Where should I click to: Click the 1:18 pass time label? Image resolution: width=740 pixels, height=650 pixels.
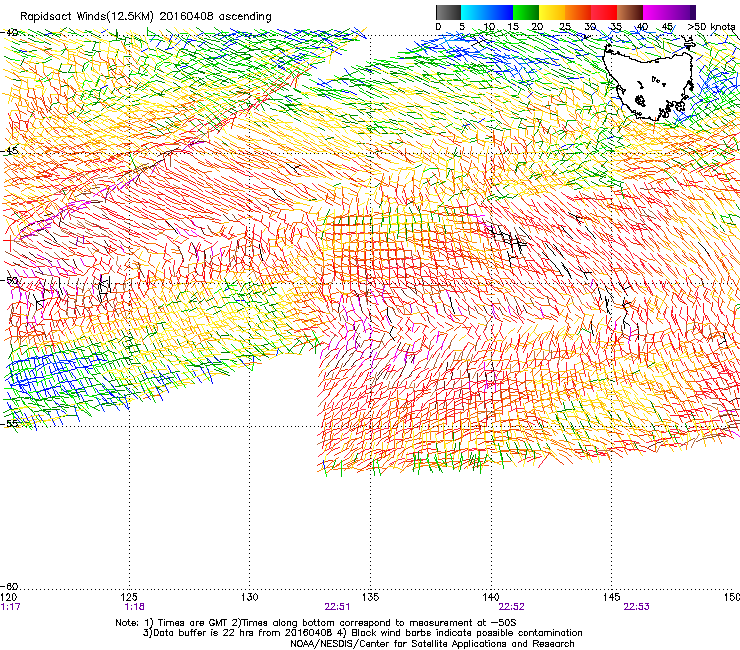[x=134, y=607]
